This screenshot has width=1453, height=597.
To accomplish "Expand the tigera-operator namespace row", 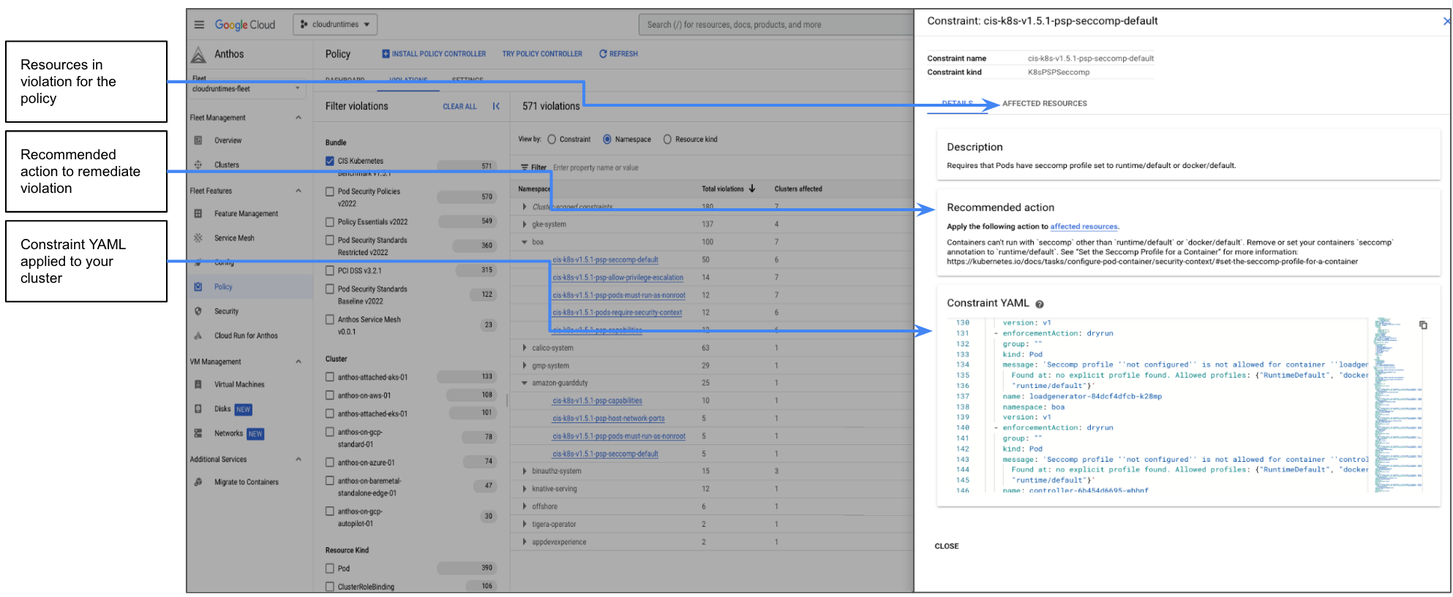I will pos(524,524).
